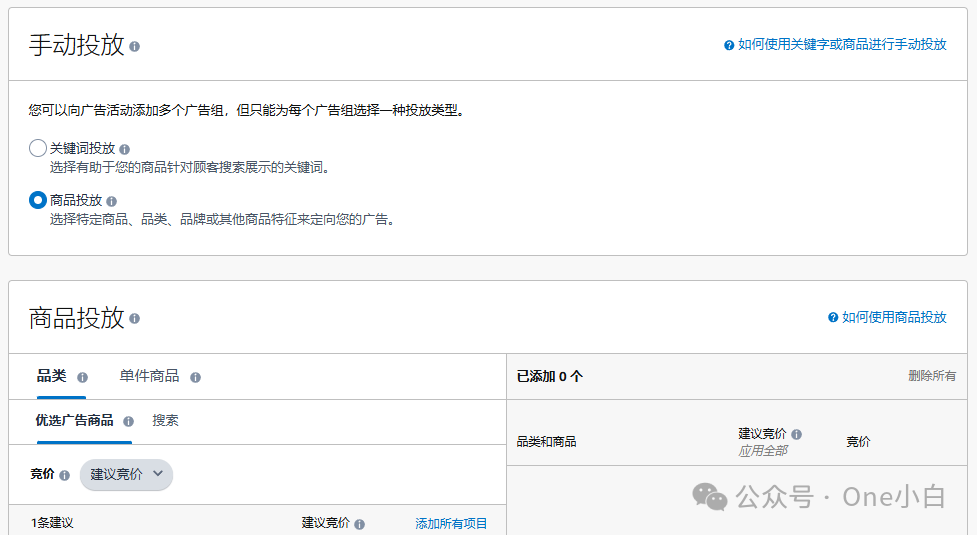Click info icon next to 手动投放 heading

pyautogui.click(x=135, y=46)
